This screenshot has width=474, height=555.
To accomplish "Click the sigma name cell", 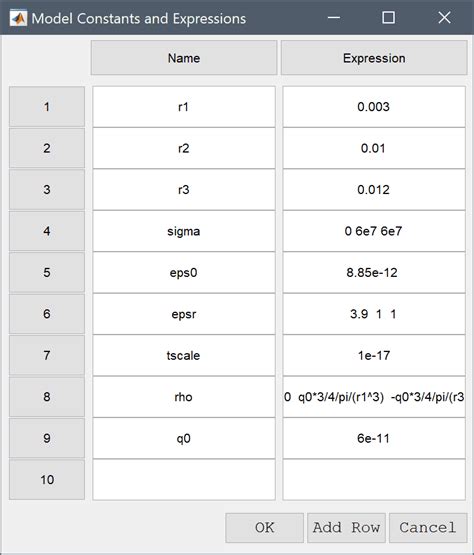I will [184, 231].
